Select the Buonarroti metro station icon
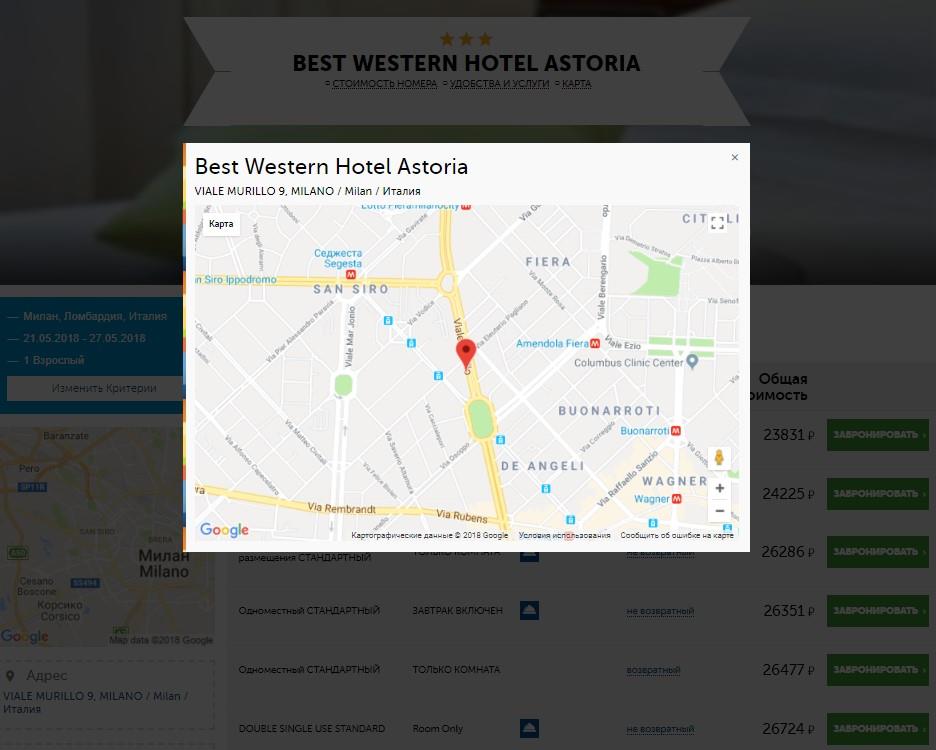The image size is (936, 750). coord(676,431)
